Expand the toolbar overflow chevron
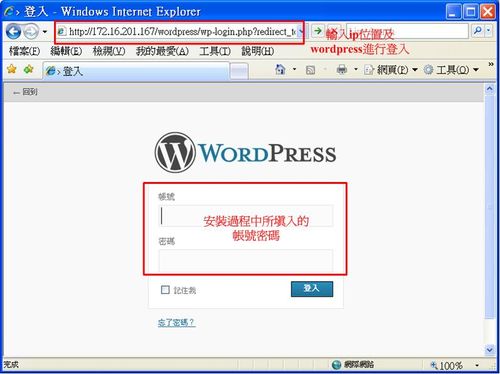 [491, 64]
